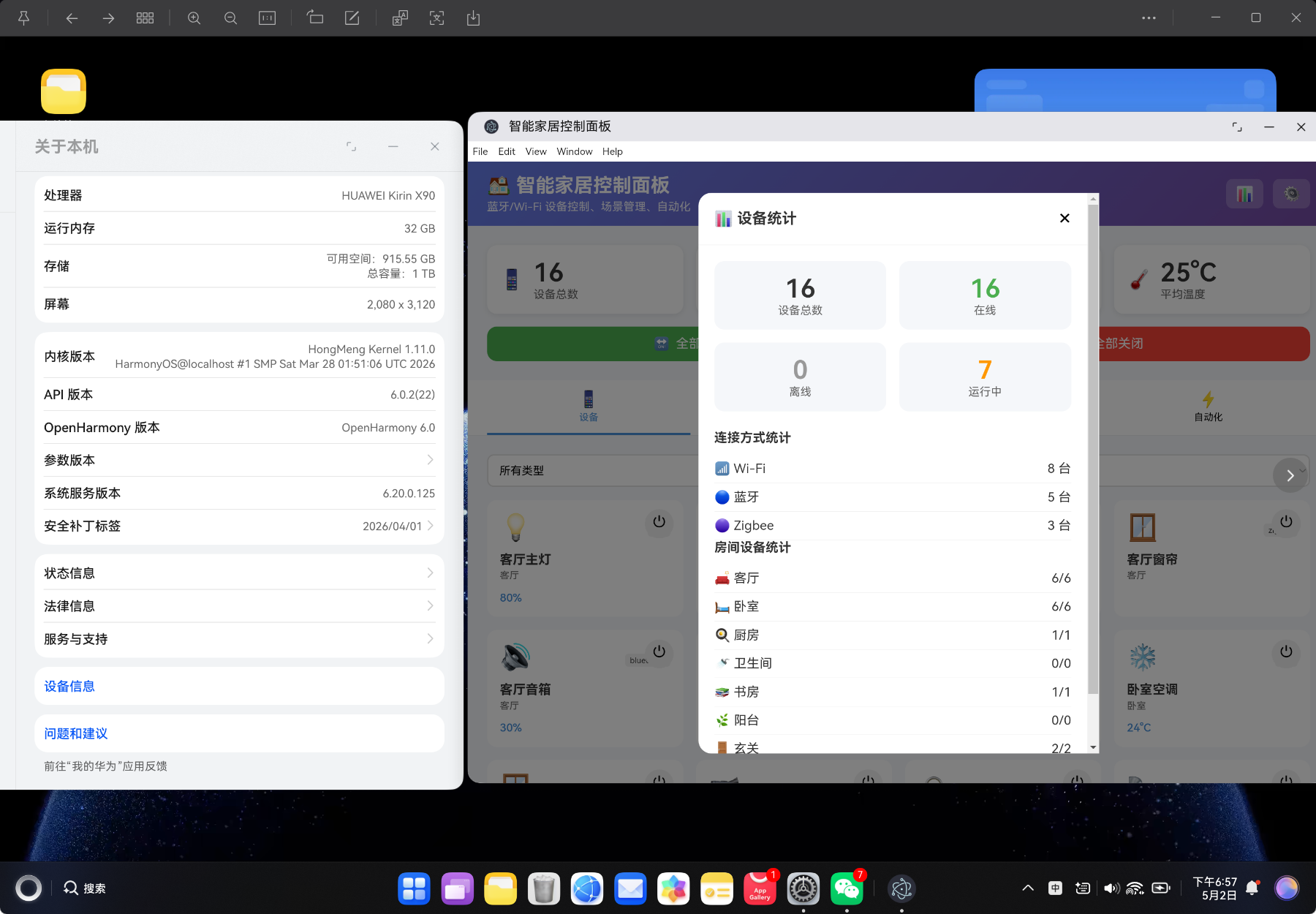Screen dimensions: 1316x914
Task: Expand the 状态信息 row
Action: [x=239, y=573]
